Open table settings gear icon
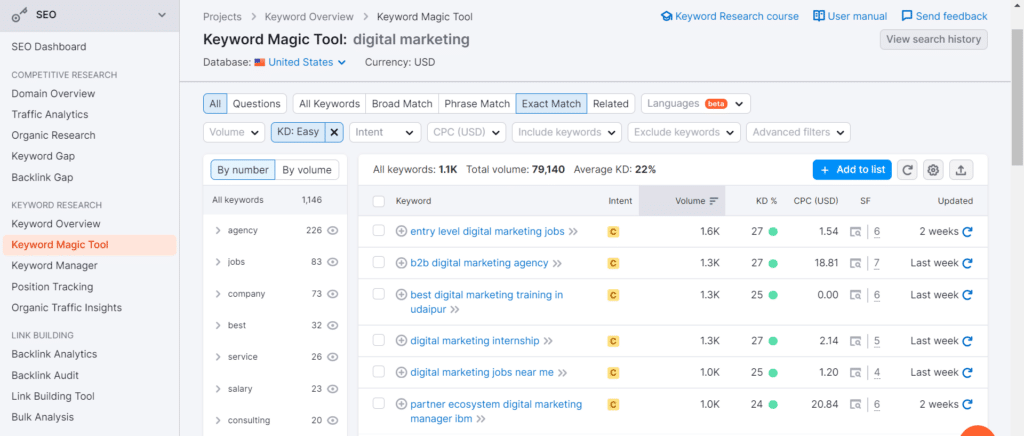This screenshot has height=436, width=1024. 934,170
